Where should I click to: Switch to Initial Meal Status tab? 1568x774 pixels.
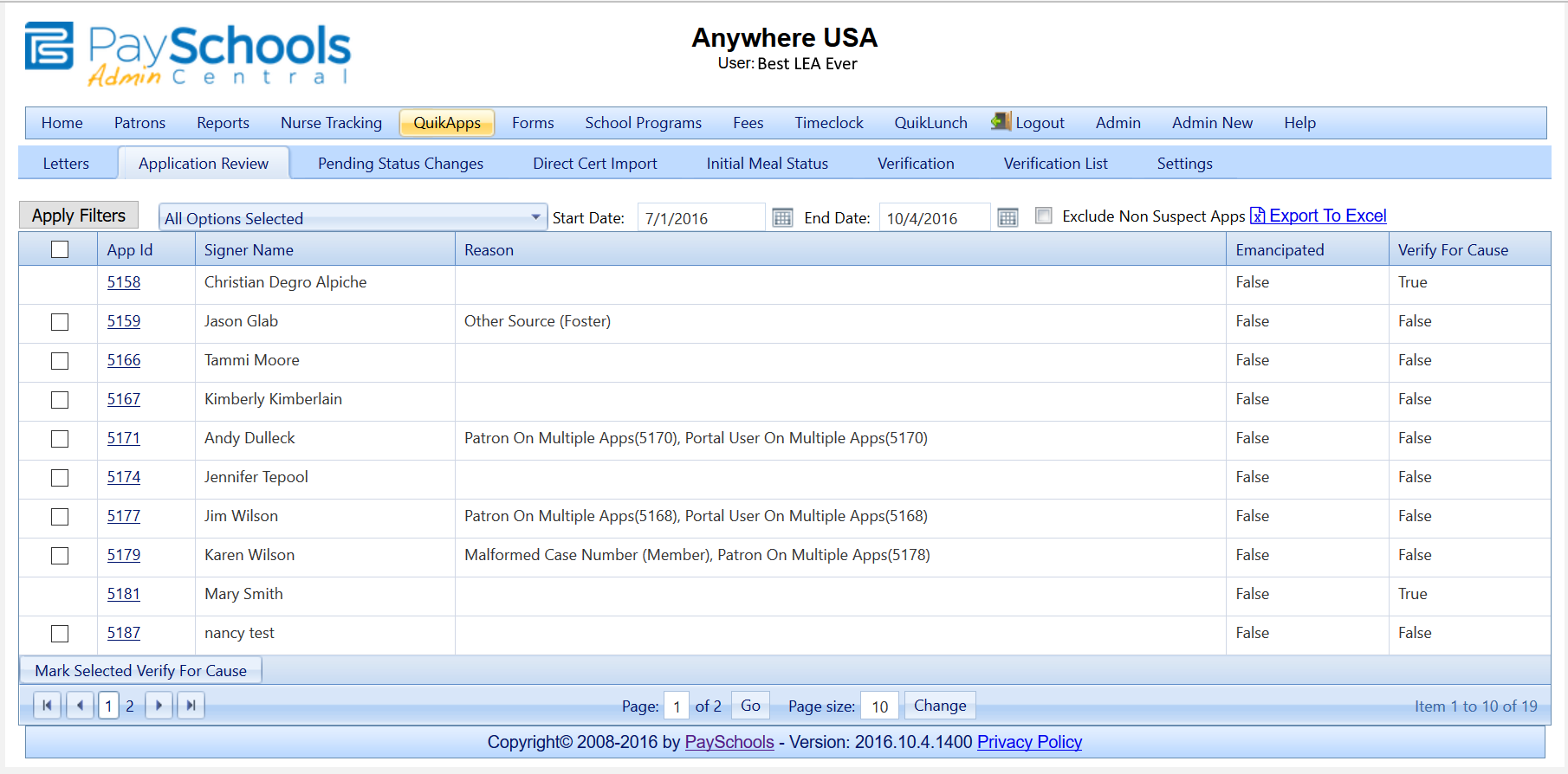point(767,164)
